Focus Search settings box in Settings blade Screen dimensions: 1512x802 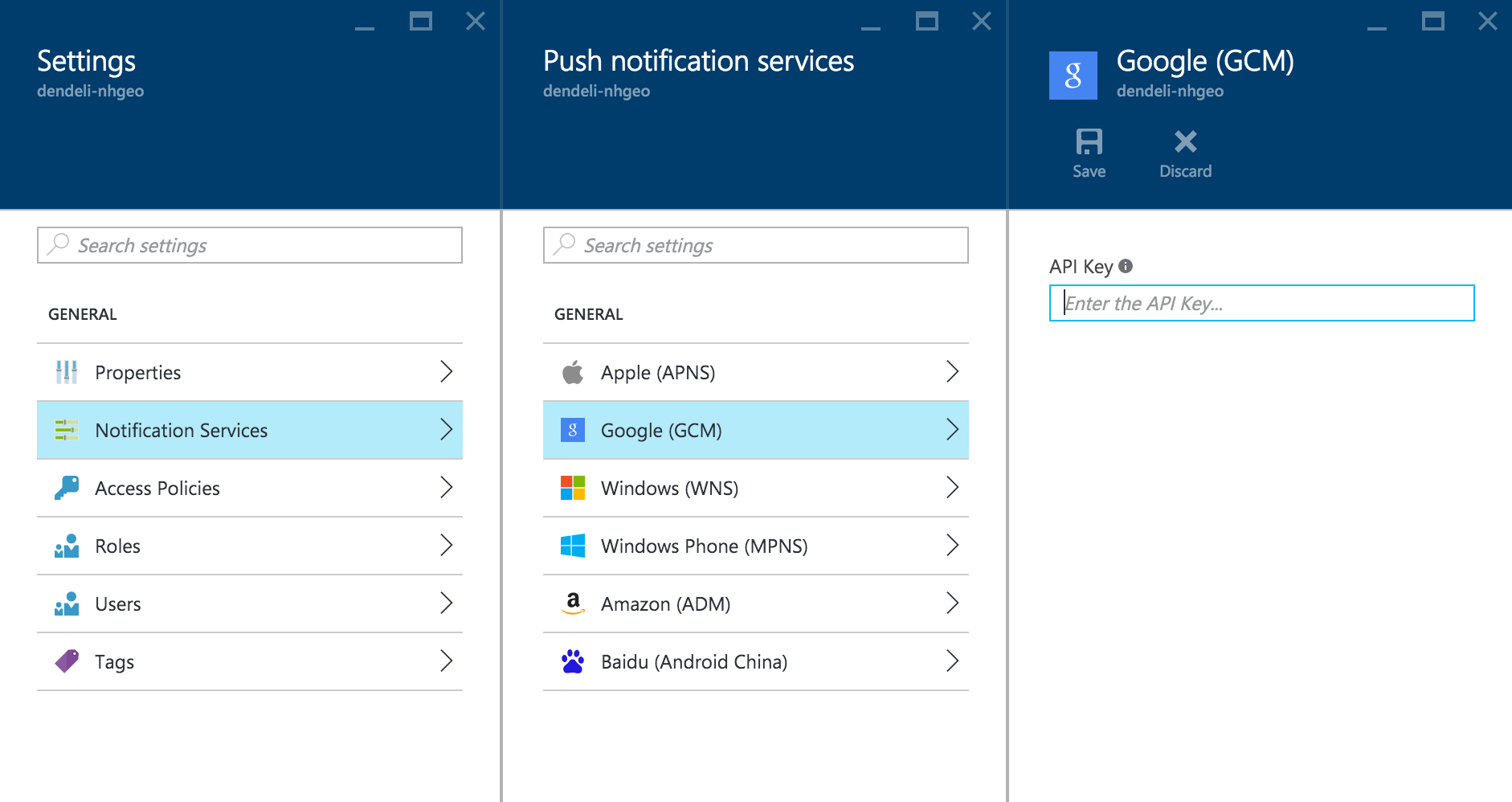click(250, 245)
